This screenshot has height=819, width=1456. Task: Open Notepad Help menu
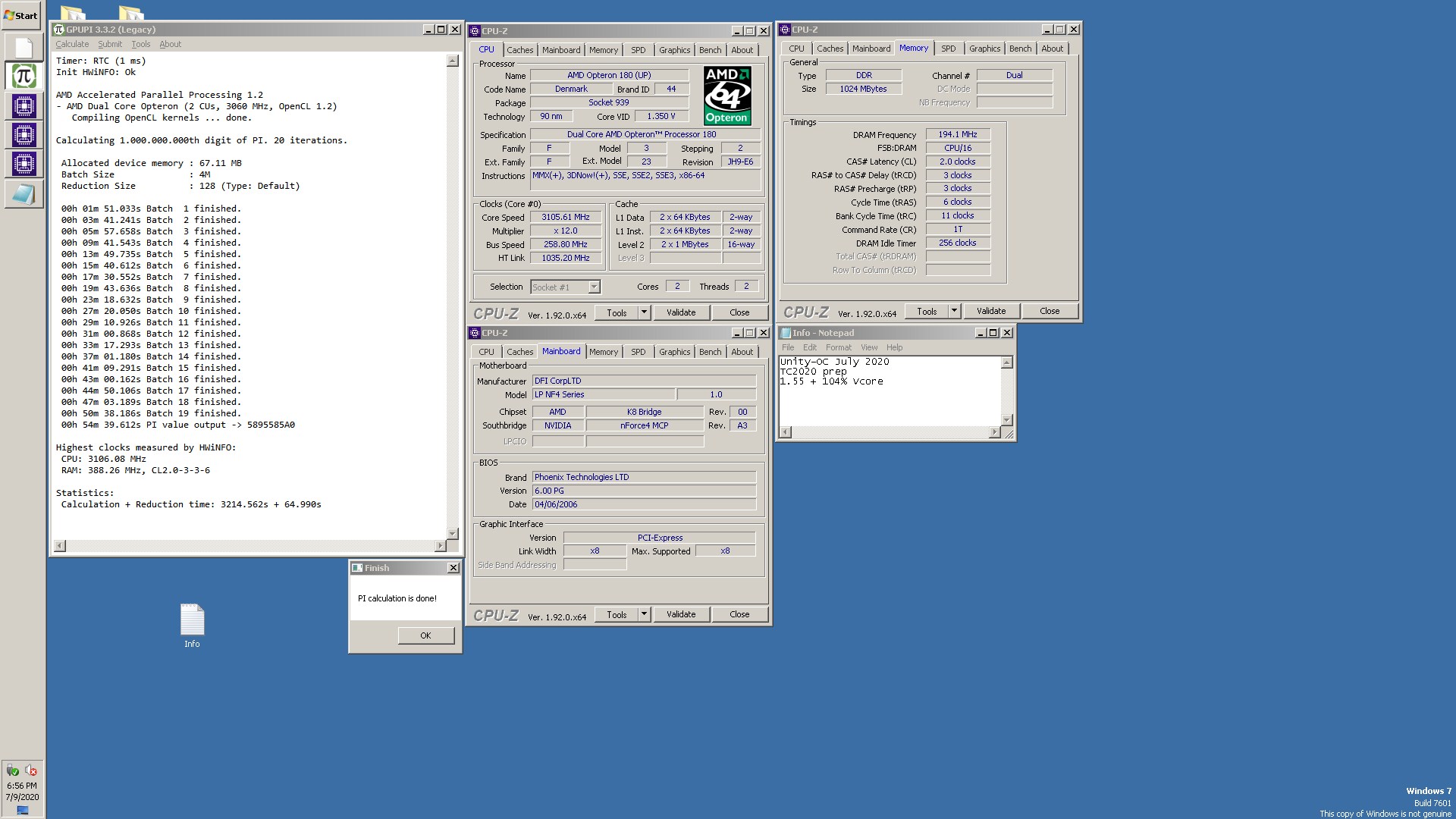coord(895,347)
